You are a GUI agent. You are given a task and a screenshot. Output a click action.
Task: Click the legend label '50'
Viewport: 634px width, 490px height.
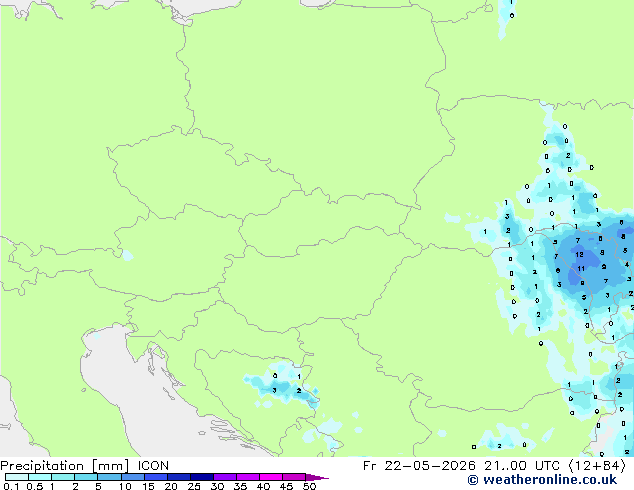(309, 486)
